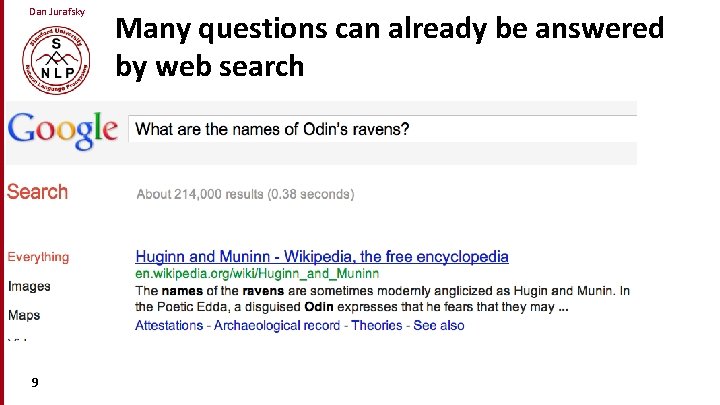The image size is (720, 405).
Task: Click the Stanford NLP circular logo
Action: (55, 59)
